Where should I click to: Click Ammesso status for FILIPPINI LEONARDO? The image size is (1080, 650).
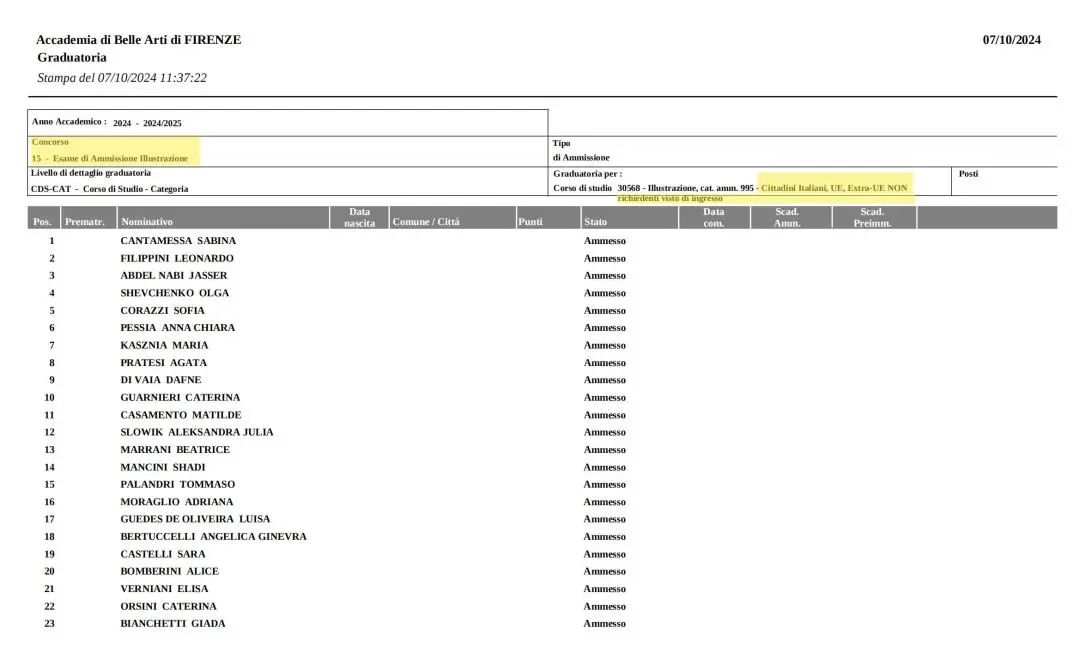tap(604, 259)
